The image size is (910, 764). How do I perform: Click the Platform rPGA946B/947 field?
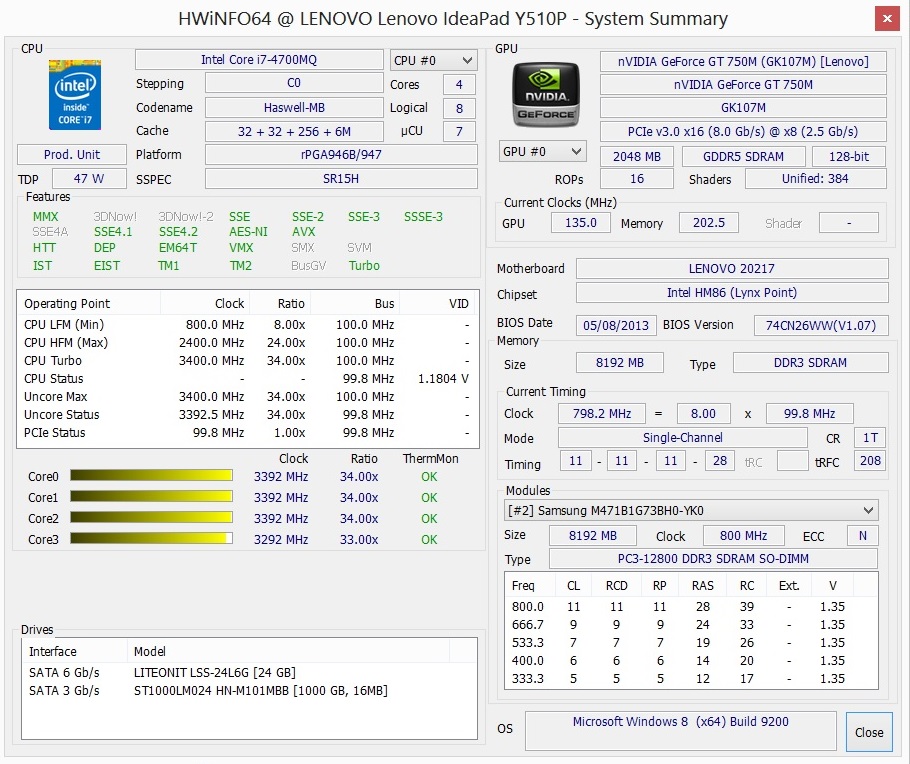(341, 154)
